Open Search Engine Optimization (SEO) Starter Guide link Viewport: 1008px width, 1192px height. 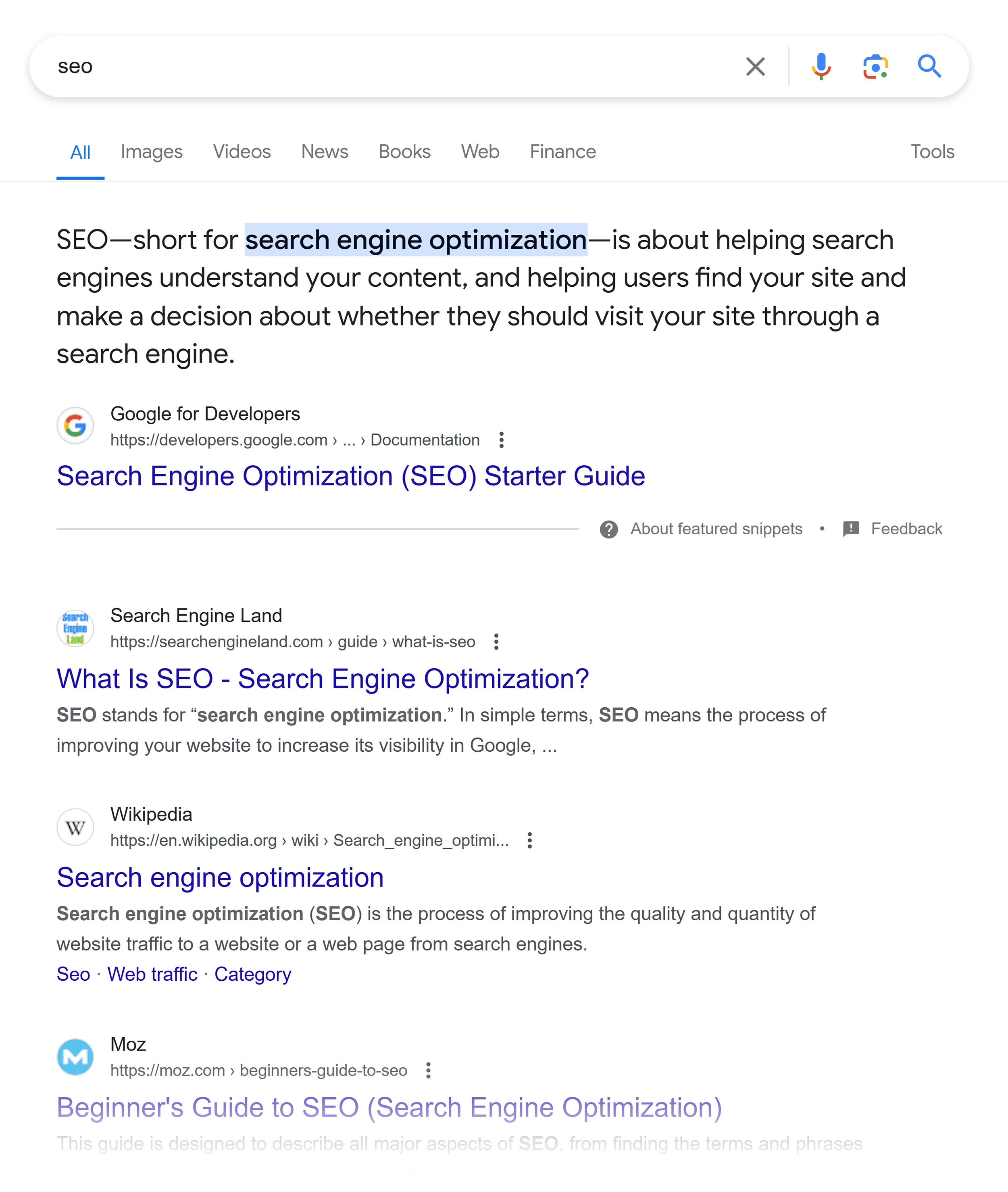tap(351, 476)
